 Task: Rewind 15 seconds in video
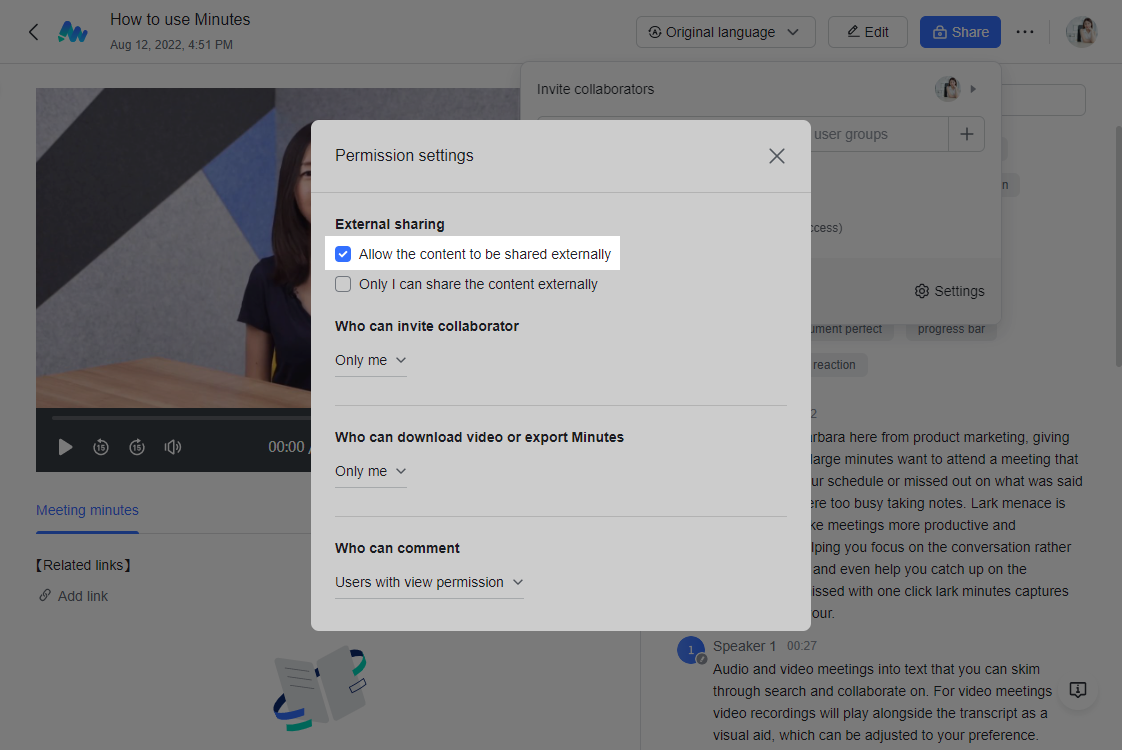point(101,447)
